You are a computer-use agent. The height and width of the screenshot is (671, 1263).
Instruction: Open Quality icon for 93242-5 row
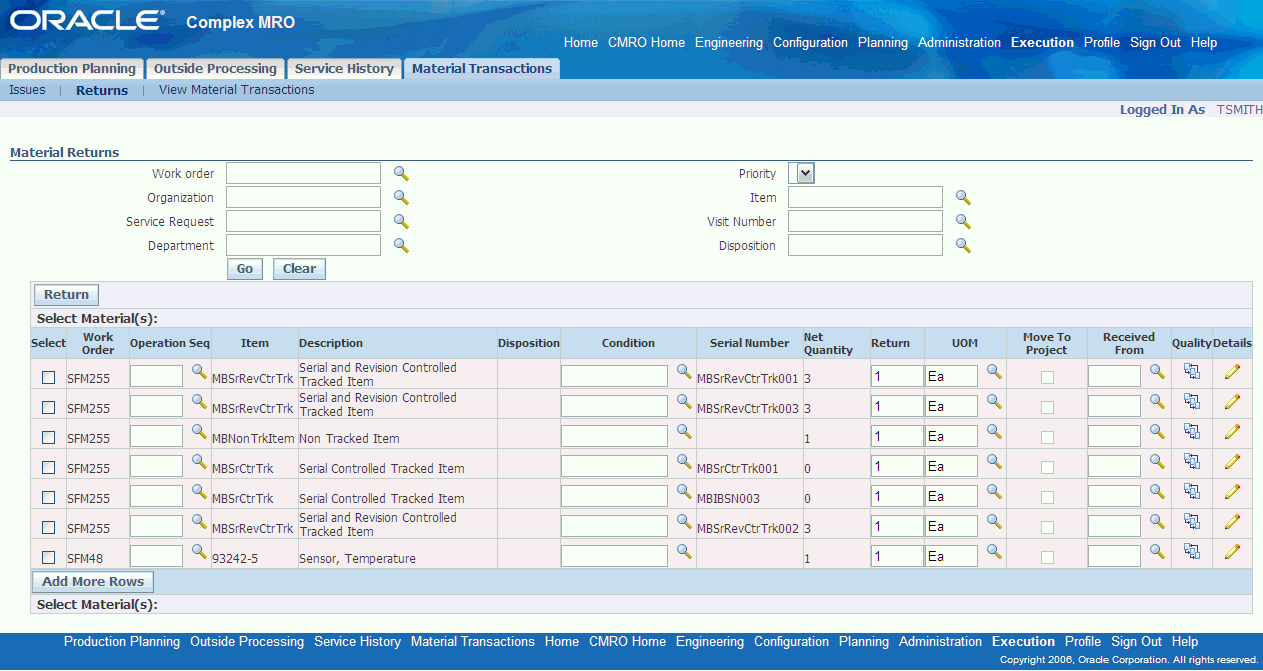[1191, 551]
